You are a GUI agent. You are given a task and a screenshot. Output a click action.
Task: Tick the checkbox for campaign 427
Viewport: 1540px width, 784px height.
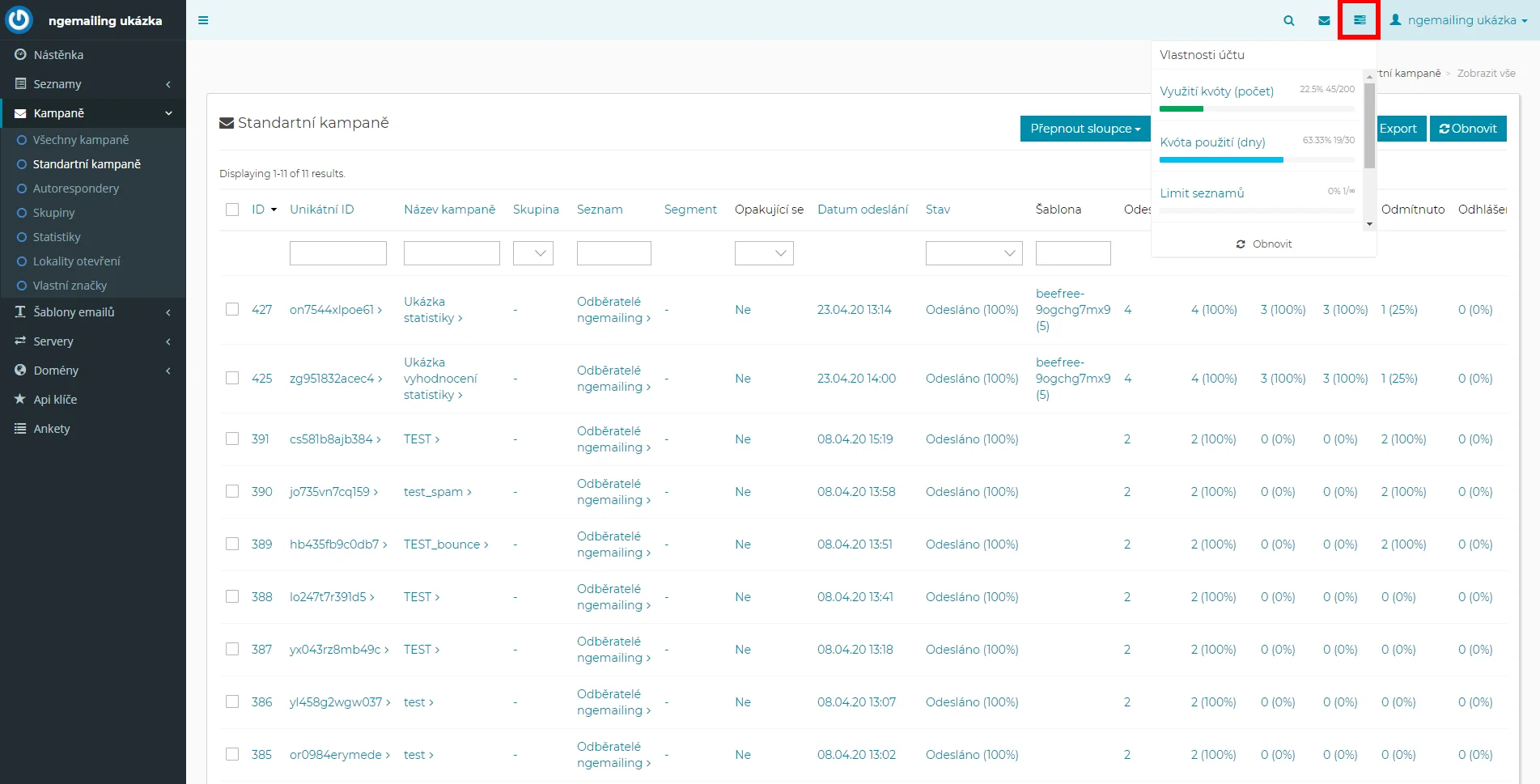point(232,309)
